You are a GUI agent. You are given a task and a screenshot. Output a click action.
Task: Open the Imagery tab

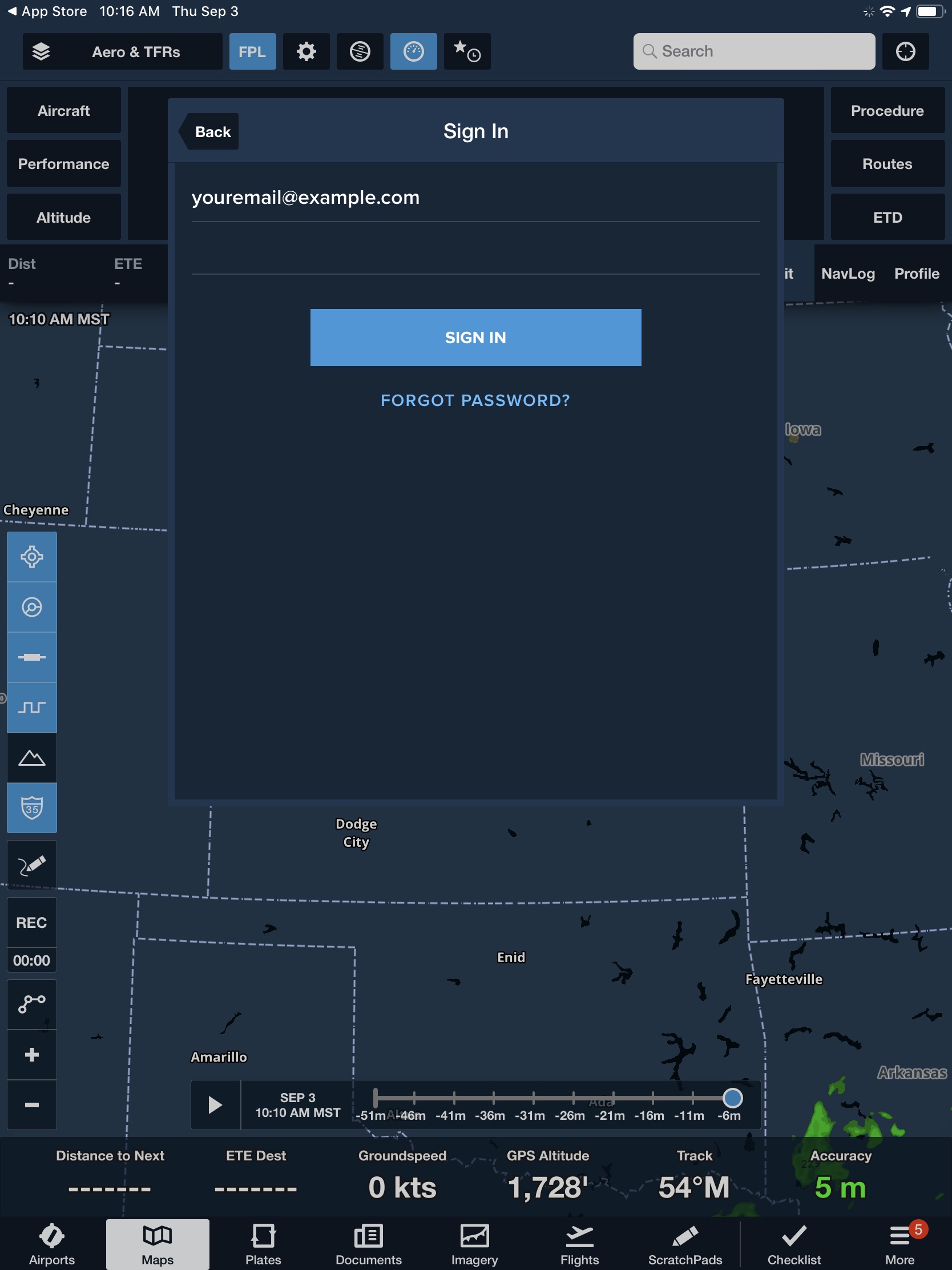(x=474, y=1245)
